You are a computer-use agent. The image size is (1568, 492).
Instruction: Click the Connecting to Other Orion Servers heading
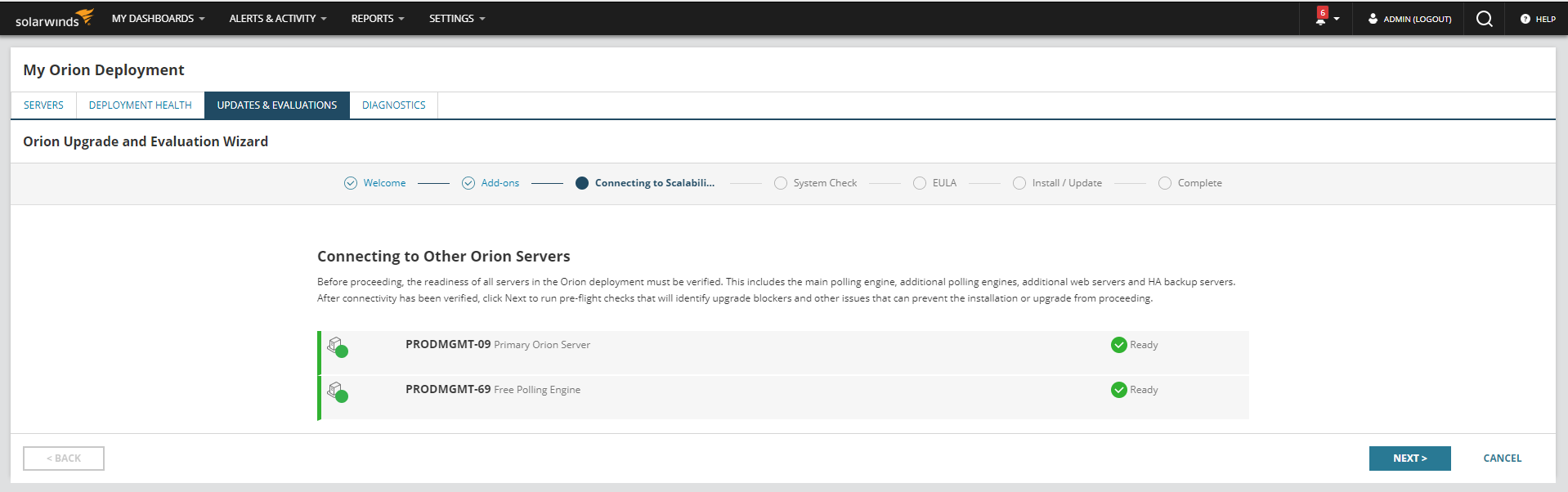click(x=444, y=257)
